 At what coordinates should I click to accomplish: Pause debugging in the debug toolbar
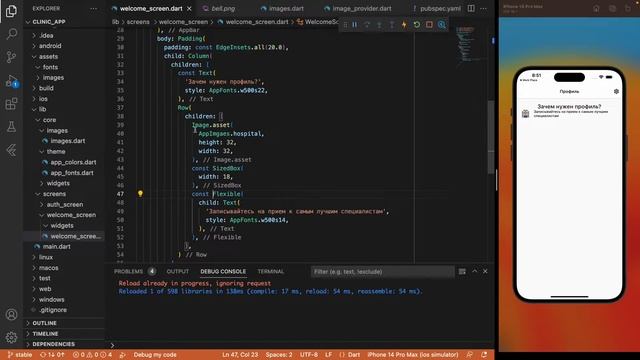355,25
